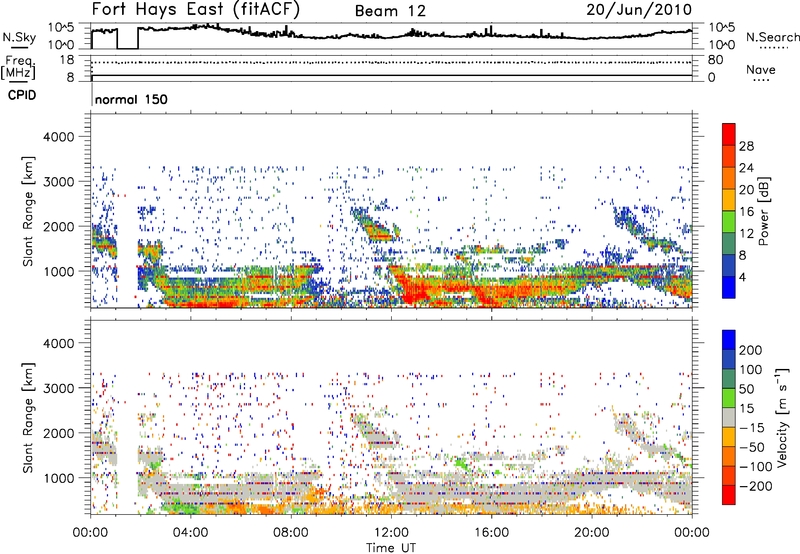Click the date '20/Jun/2010'
Image resolution: width=800 pixels, height=554 pixels.
[639, 9]
